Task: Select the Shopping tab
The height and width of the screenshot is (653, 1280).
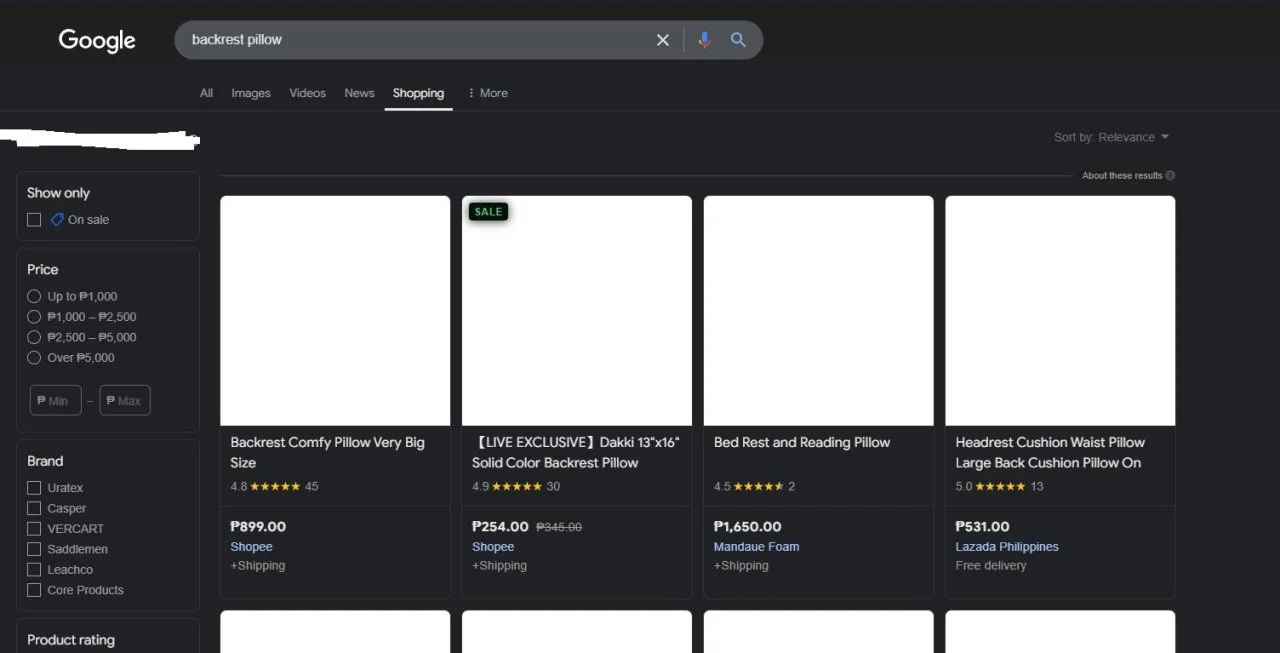Action: pyautogui.click(x=418, y=93)
